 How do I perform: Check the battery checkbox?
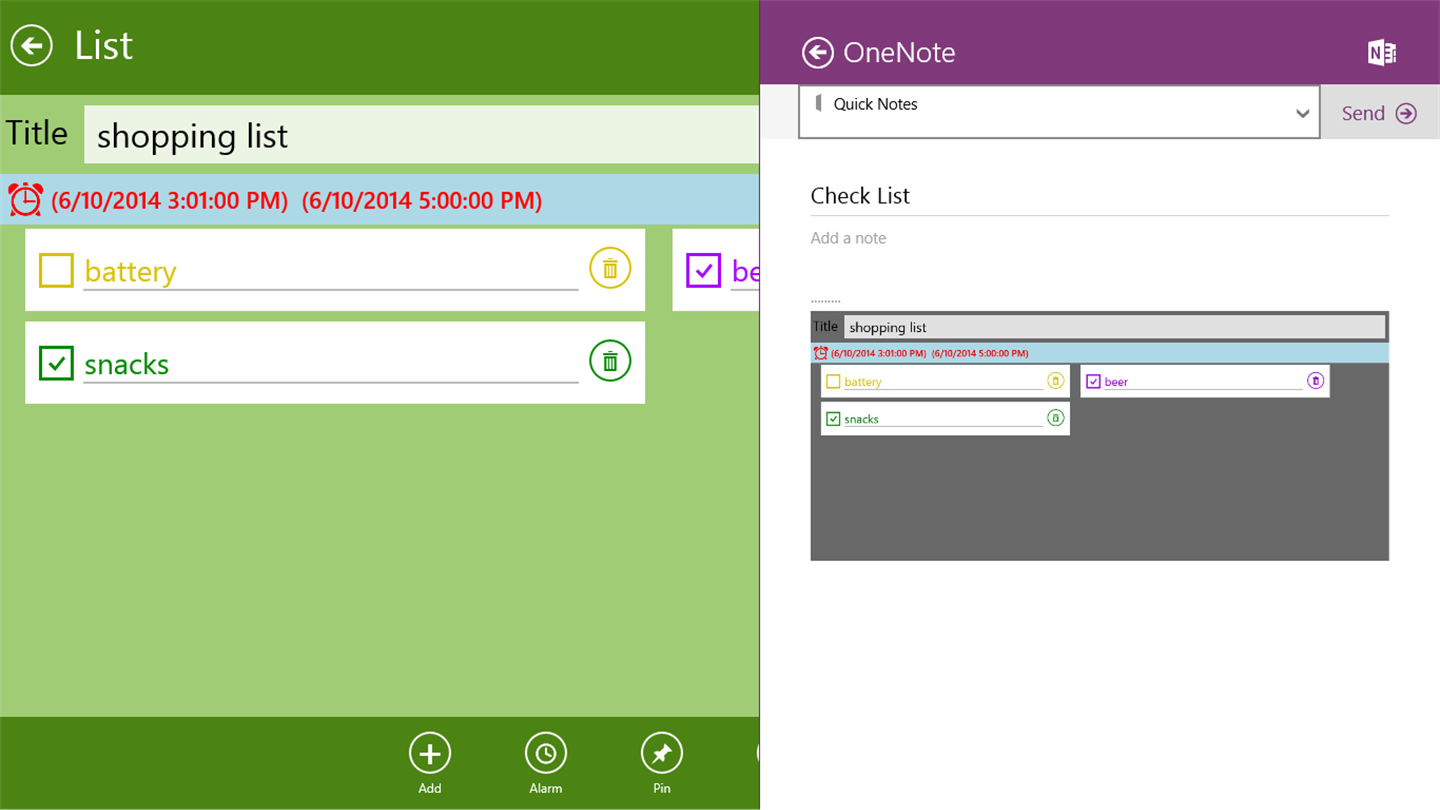[56, 270]
